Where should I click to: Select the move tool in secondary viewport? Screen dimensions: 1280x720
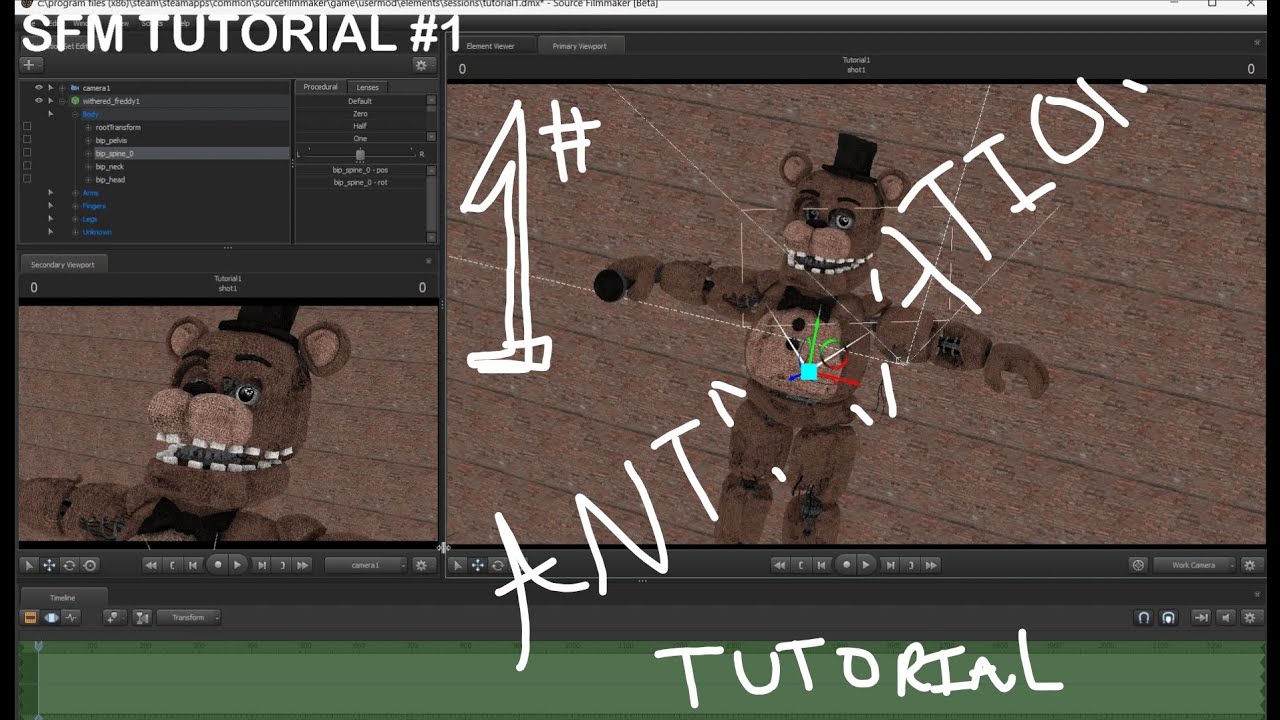49,565
